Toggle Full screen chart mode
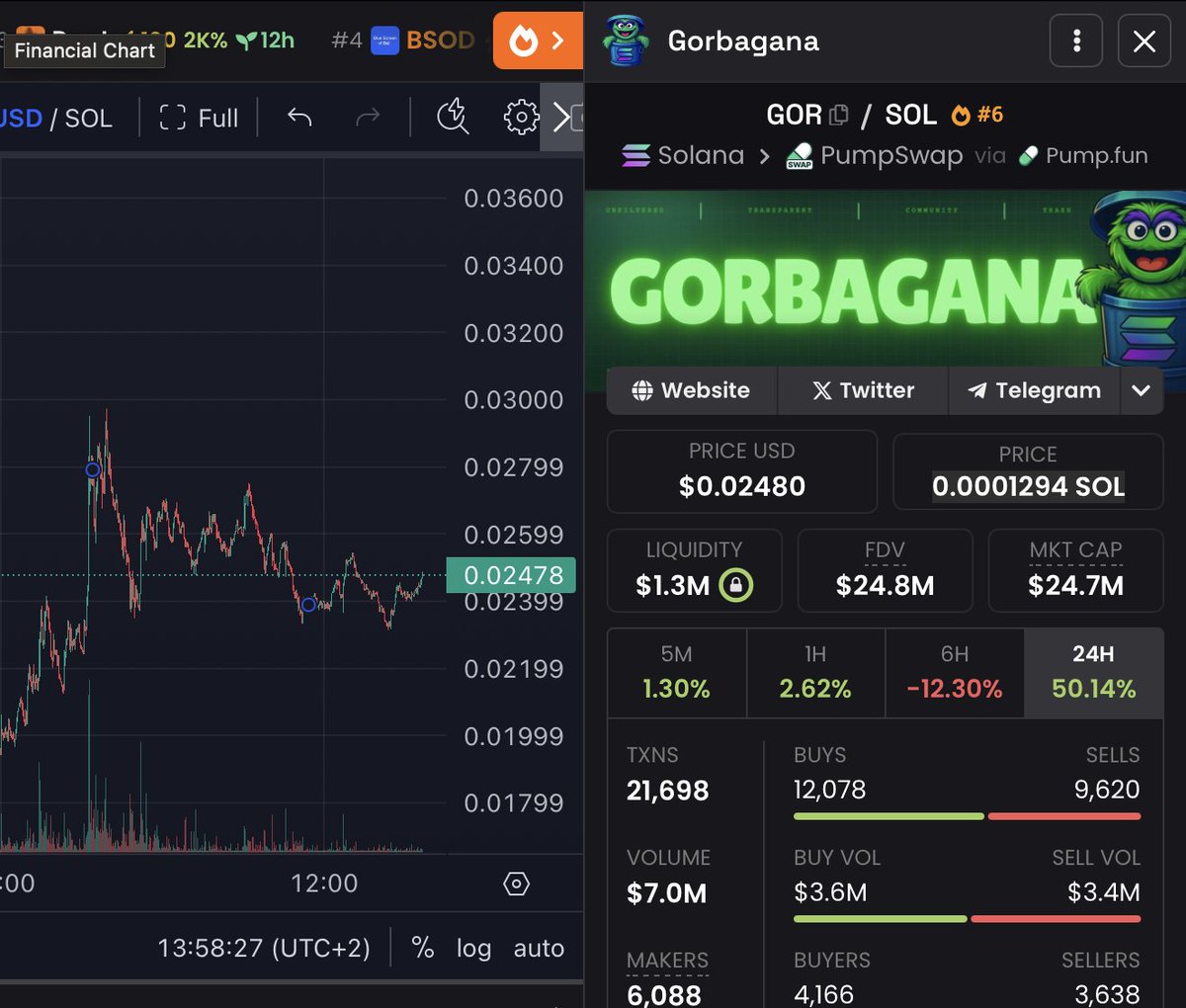Viewport: 1186px width, 1008px height. pos(199,118)
